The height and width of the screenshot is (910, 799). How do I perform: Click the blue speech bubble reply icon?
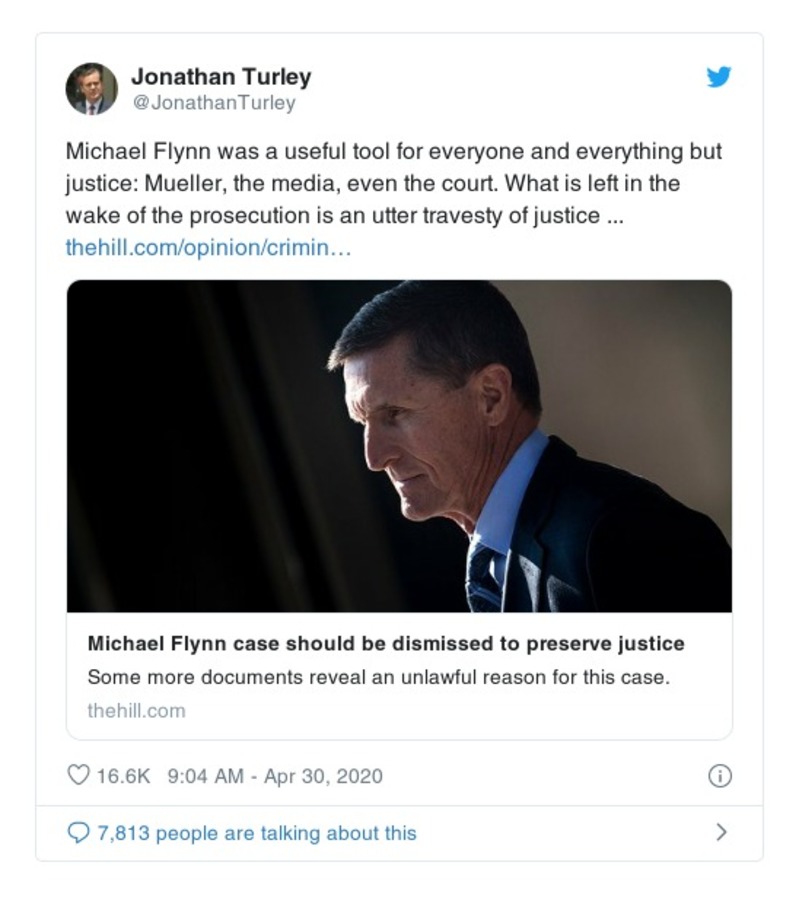click(78, 832)
